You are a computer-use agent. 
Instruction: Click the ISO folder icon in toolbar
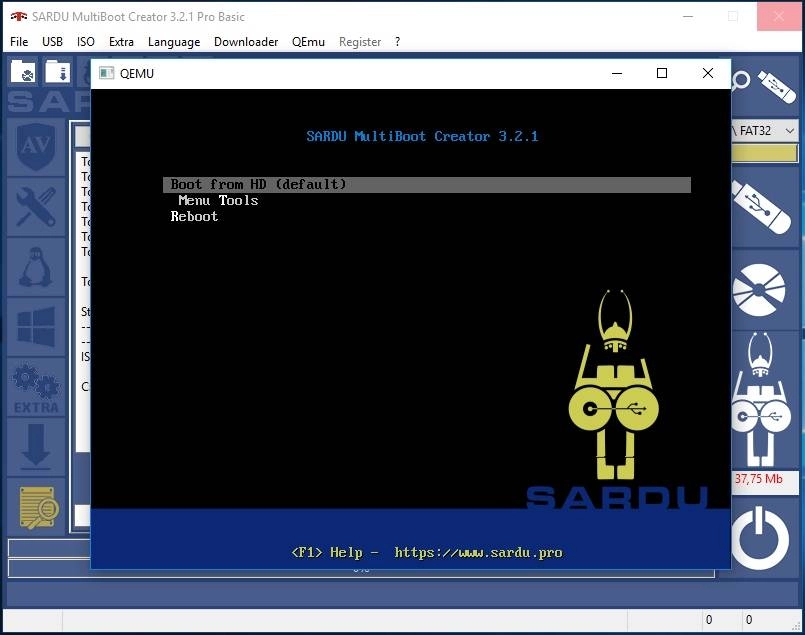tap(23, 71)
